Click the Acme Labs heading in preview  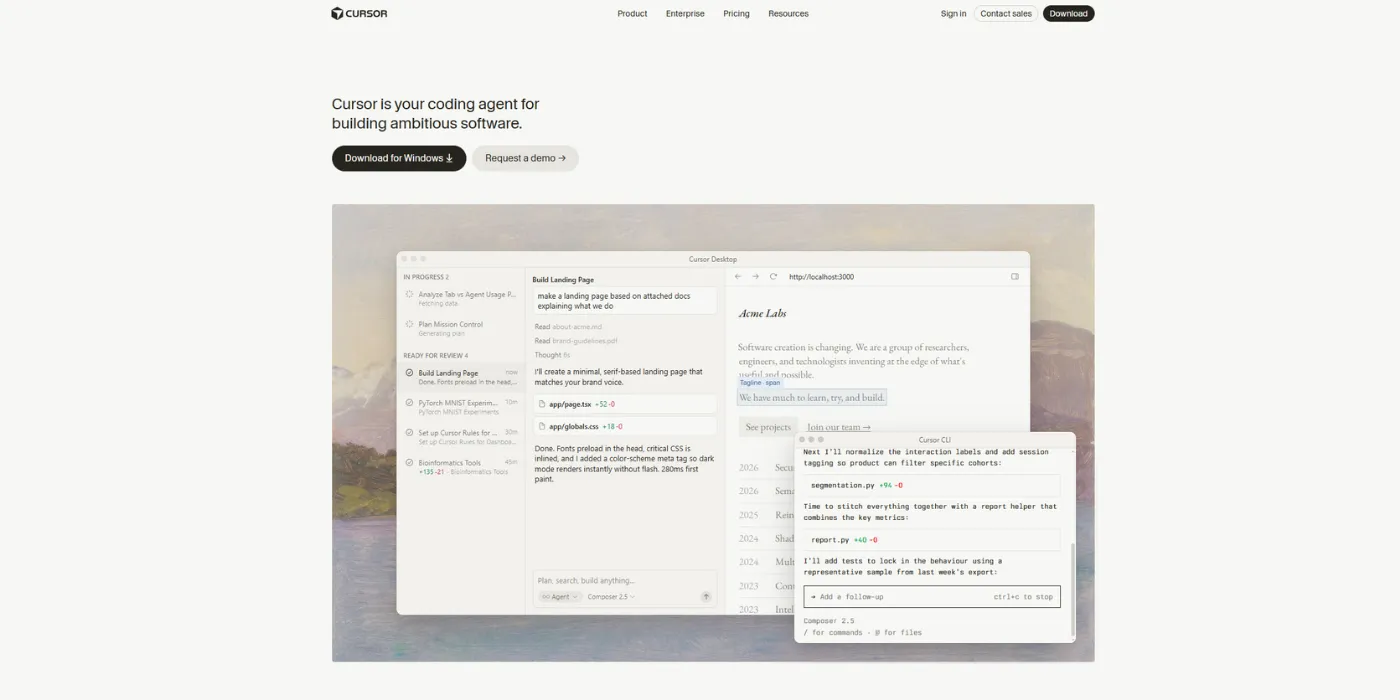[x=762, y=313]
